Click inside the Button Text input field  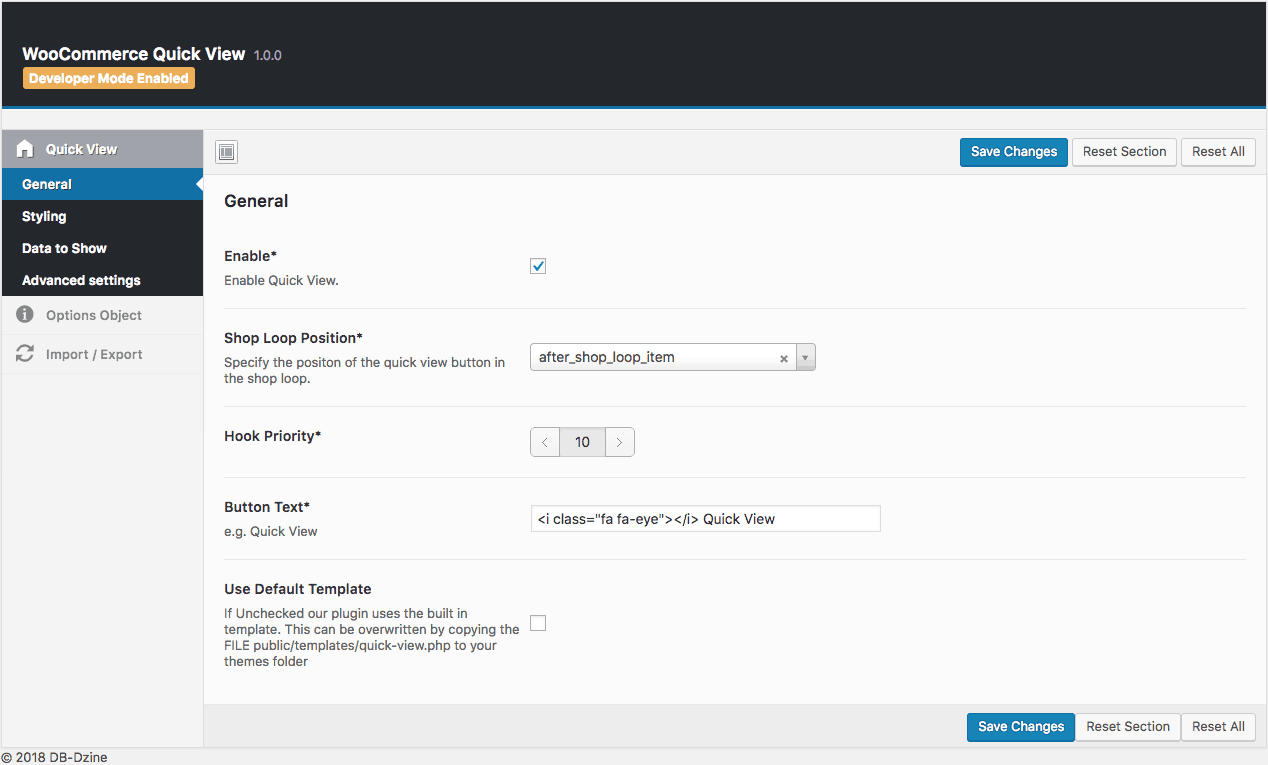coord(705,518)
